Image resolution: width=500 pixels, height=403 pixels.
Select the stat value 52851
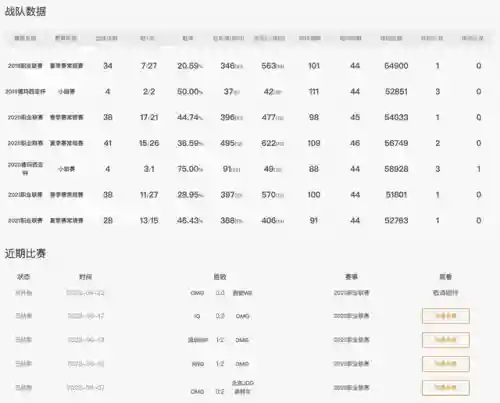[396, 91]
